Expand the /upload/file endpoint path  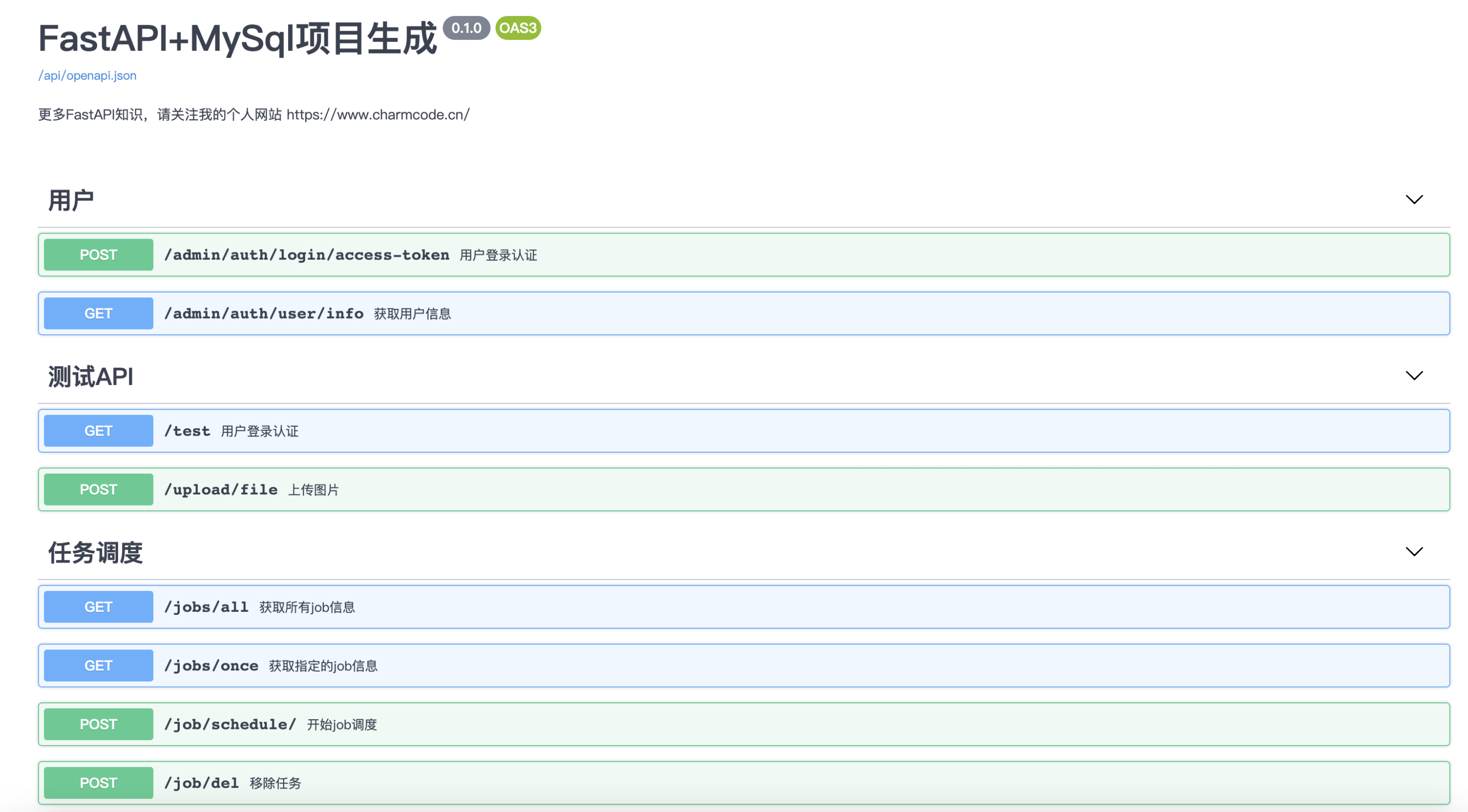tap(221, 490)
